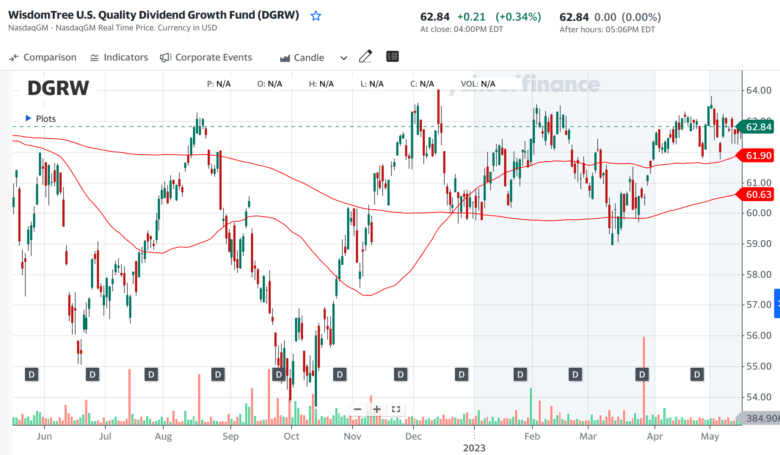Viewport: 780px width, 455px height.
Task: Add DGRW to watchlist with star icon
Action: pyautogui.click(x=316, y=16)
